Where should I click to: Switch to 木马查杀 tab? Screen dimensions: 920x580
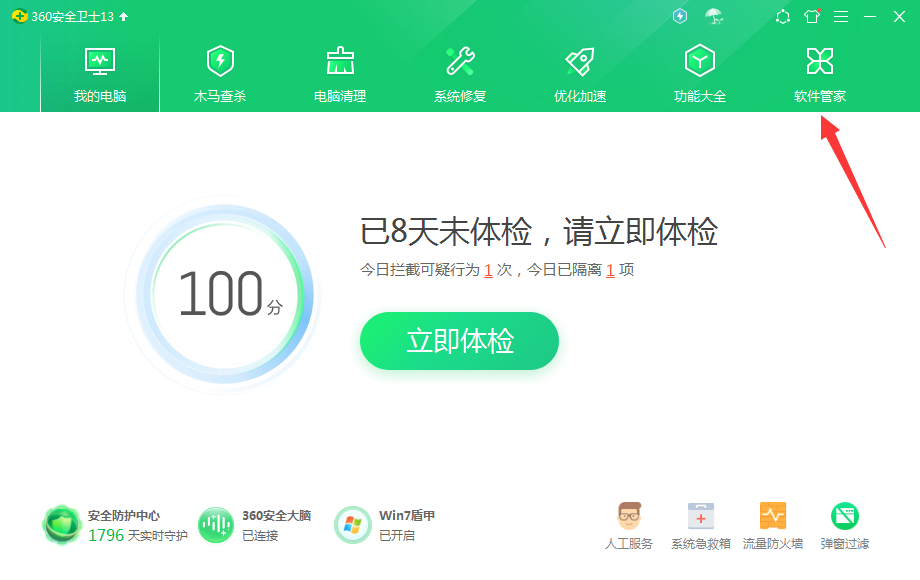coord(220,74)
